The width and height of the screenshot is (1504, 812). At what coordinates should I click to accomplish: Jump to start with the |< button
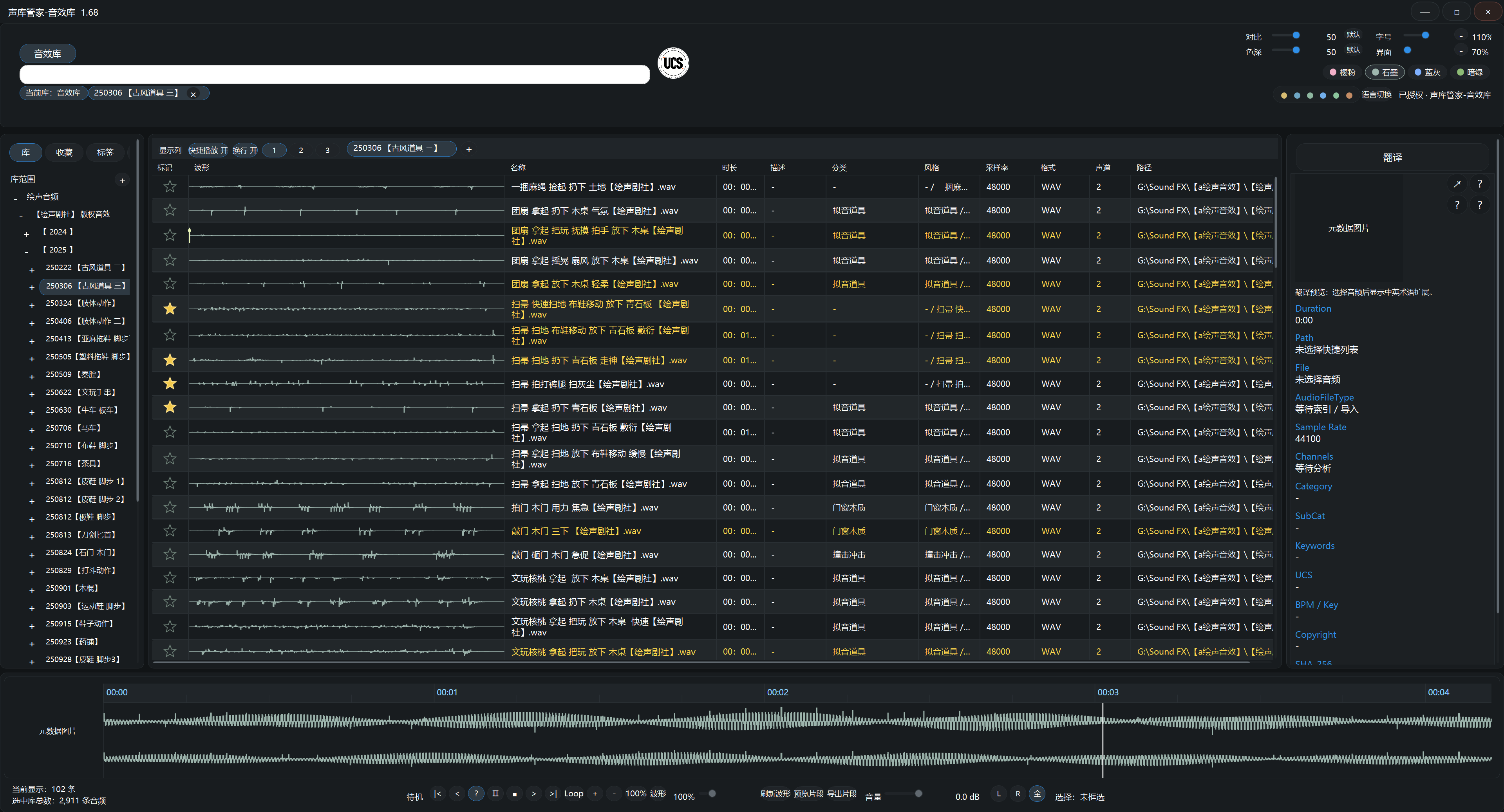[437, 794]
